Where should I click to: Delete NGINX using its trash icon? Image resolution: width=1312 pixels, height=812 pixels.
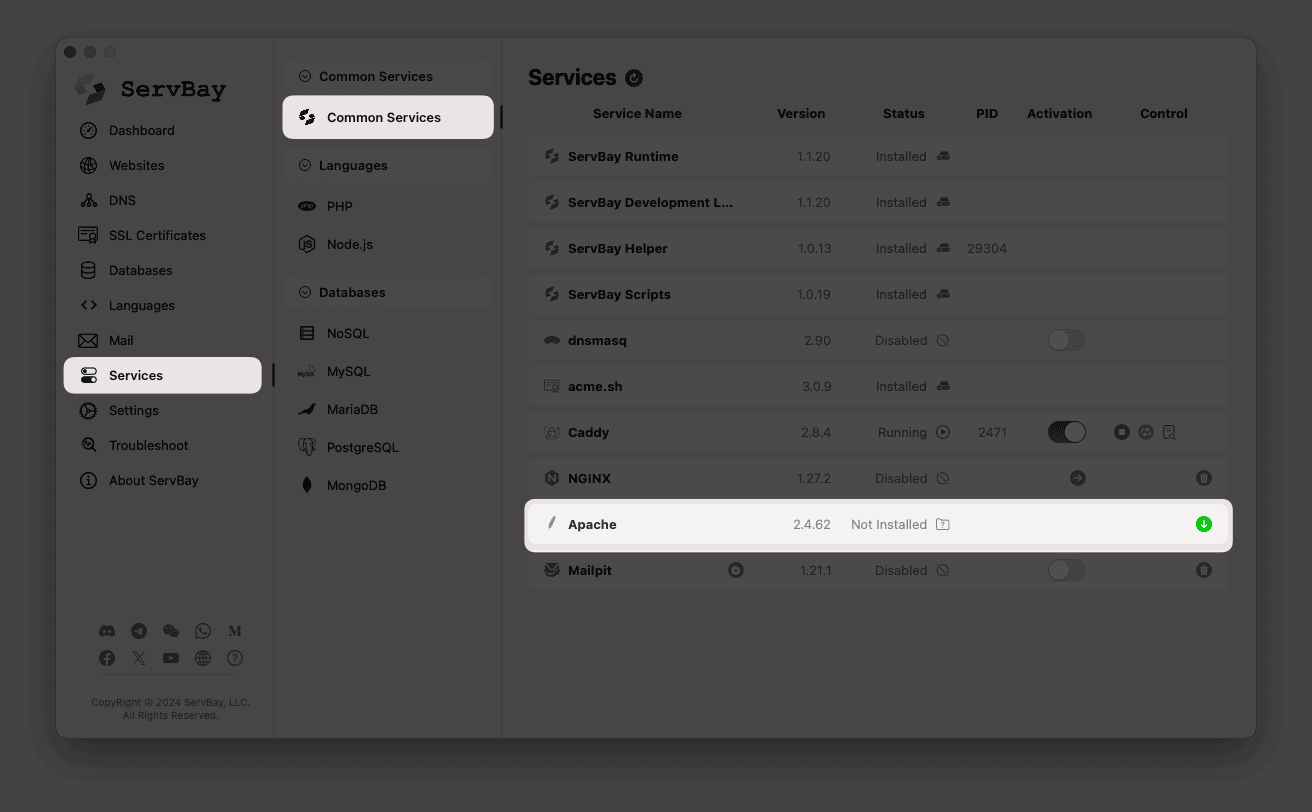1204,478
